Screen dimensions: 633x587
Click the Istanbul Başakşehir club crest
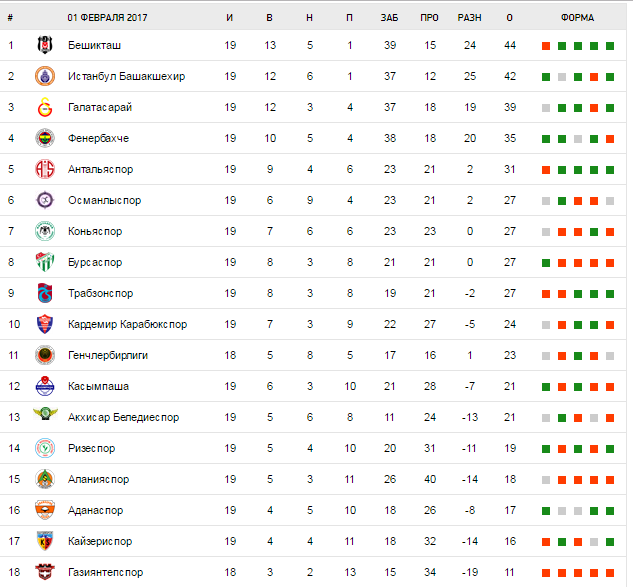point(44,76)
